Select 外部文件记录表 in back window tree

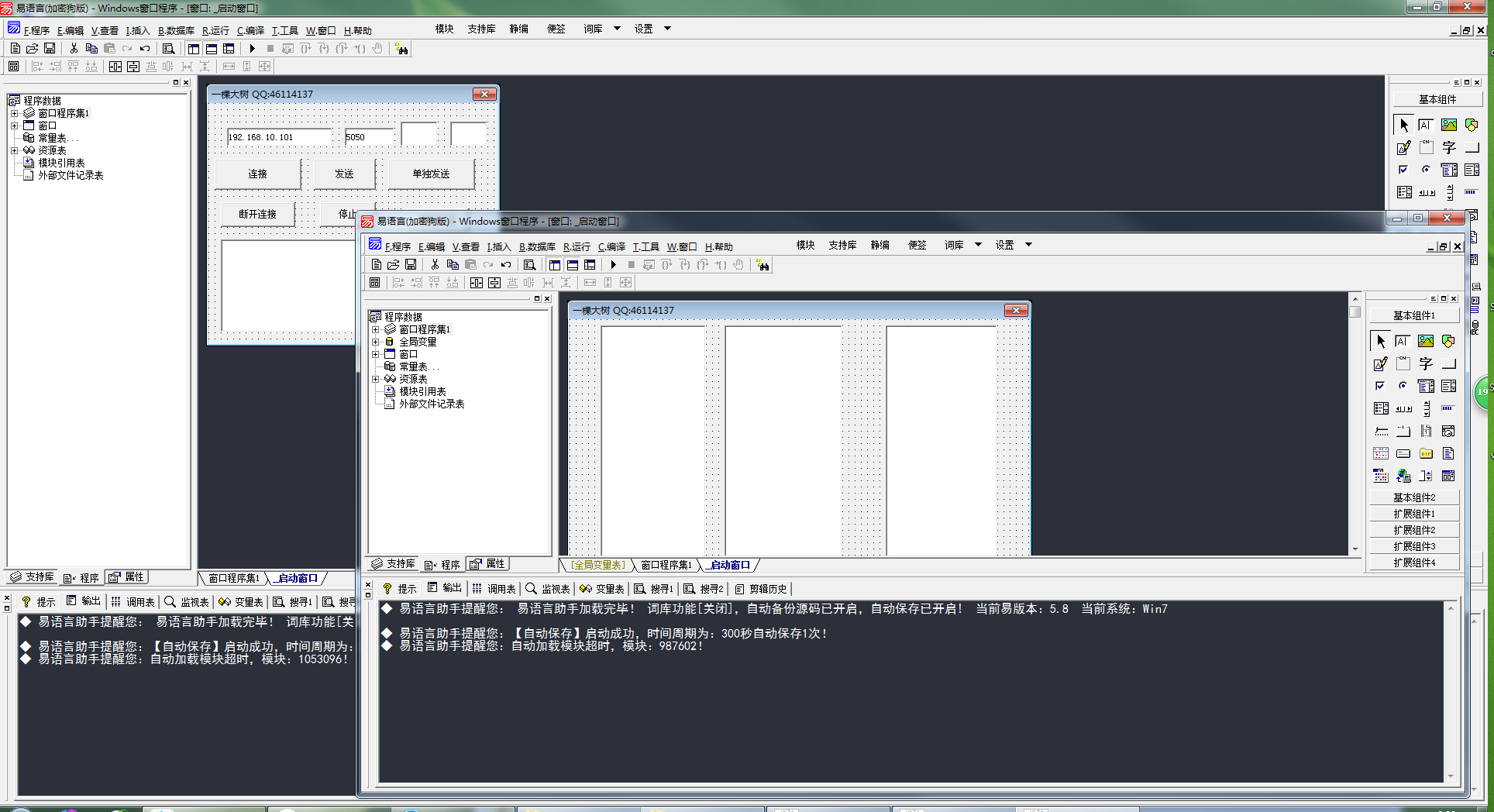coord(71,175)
